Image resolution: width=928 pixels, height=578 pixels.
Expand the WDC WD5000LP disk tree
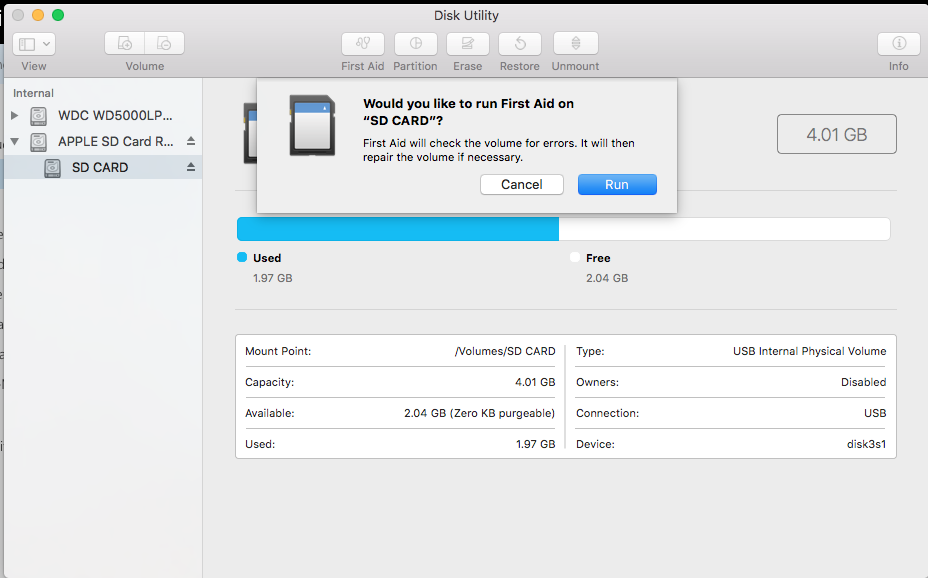pos(15,115)
